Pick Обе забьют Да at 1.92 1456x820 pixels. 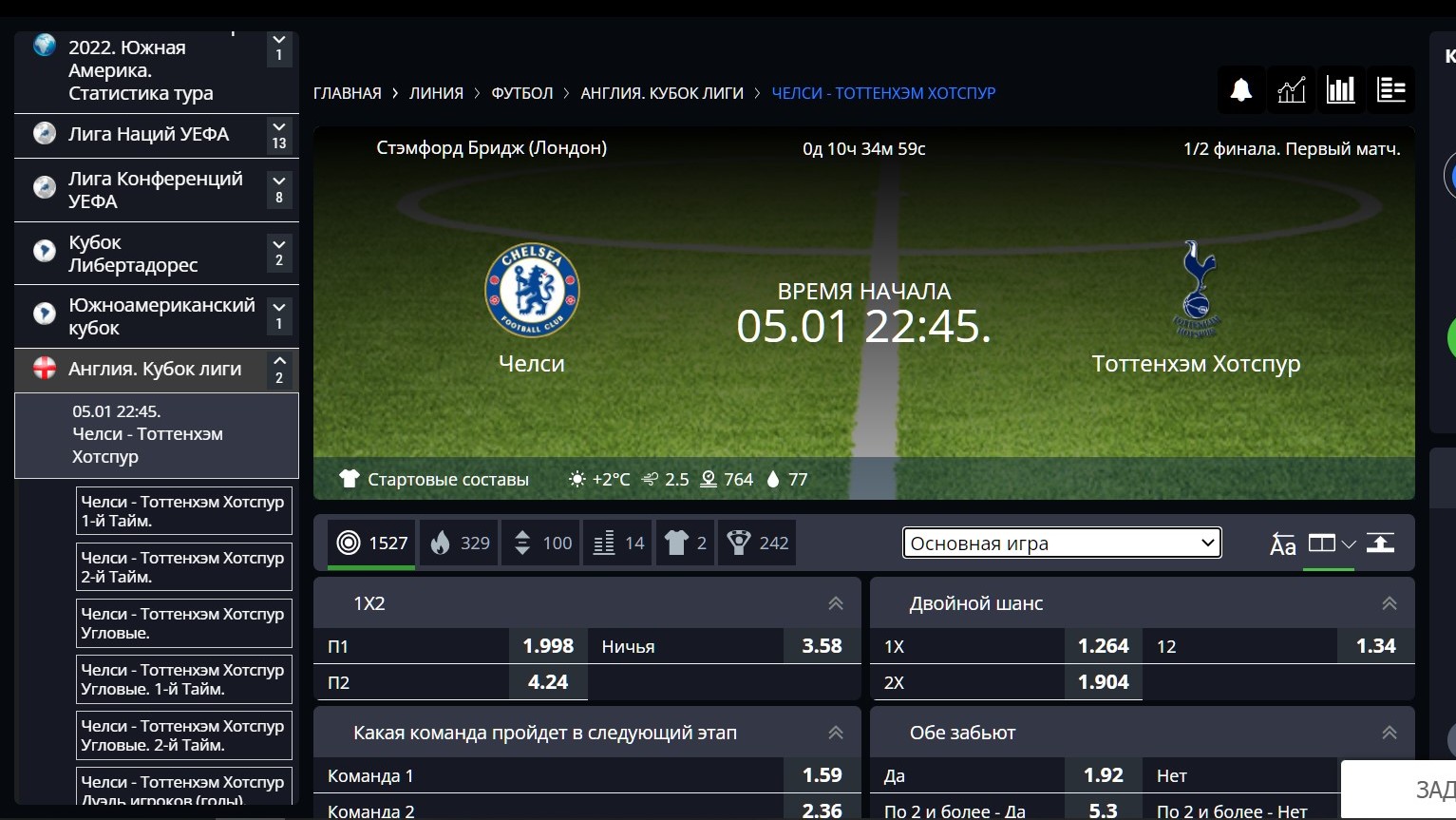[x=1103, y=775]
